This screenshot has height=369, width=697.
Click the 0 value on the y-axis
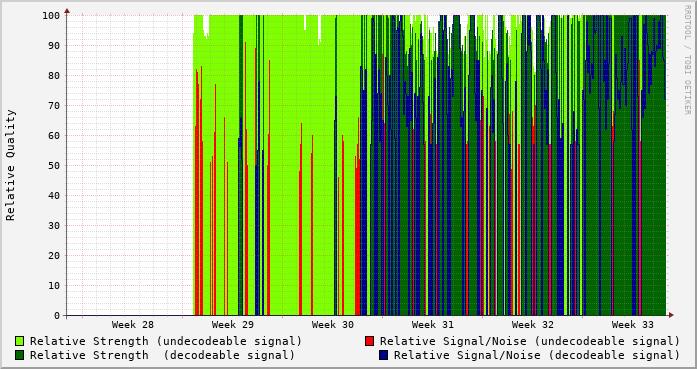(57, 316)
